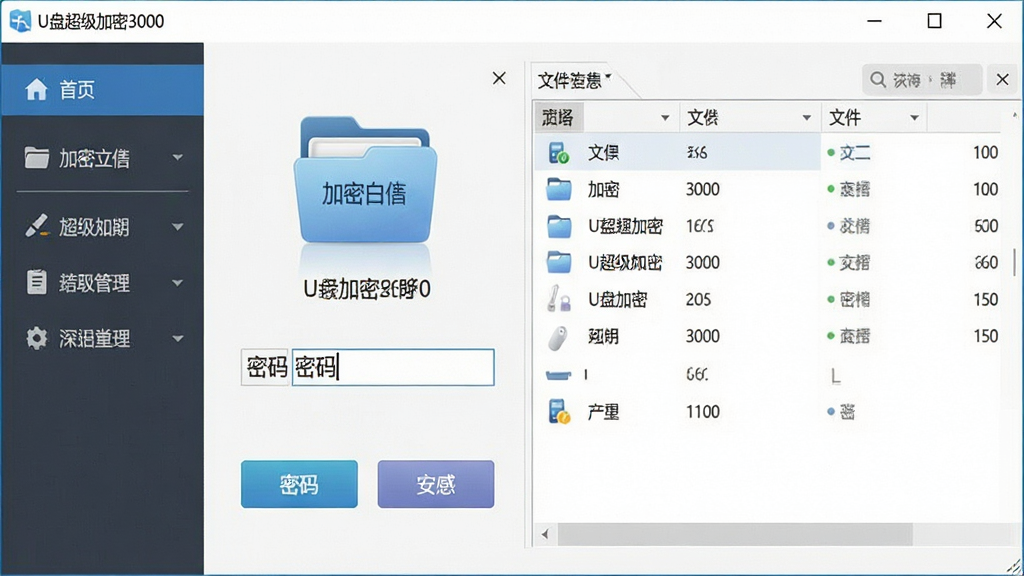Screen dimensions: 1024x576
Task: Open the dropdown arrow of the 文件 column header
Action: [914, 118]
